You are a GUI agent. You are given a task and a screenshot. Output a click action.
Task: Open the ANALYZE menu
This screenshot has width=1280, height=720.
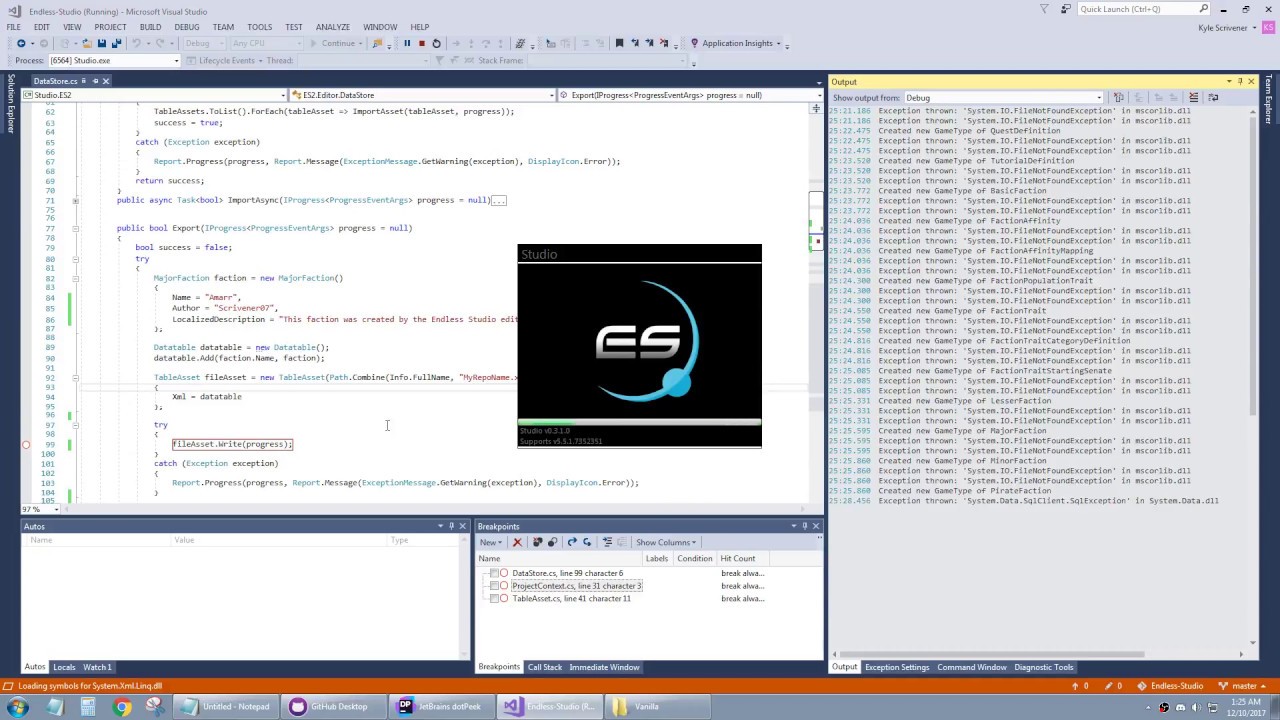pos(332,27)
